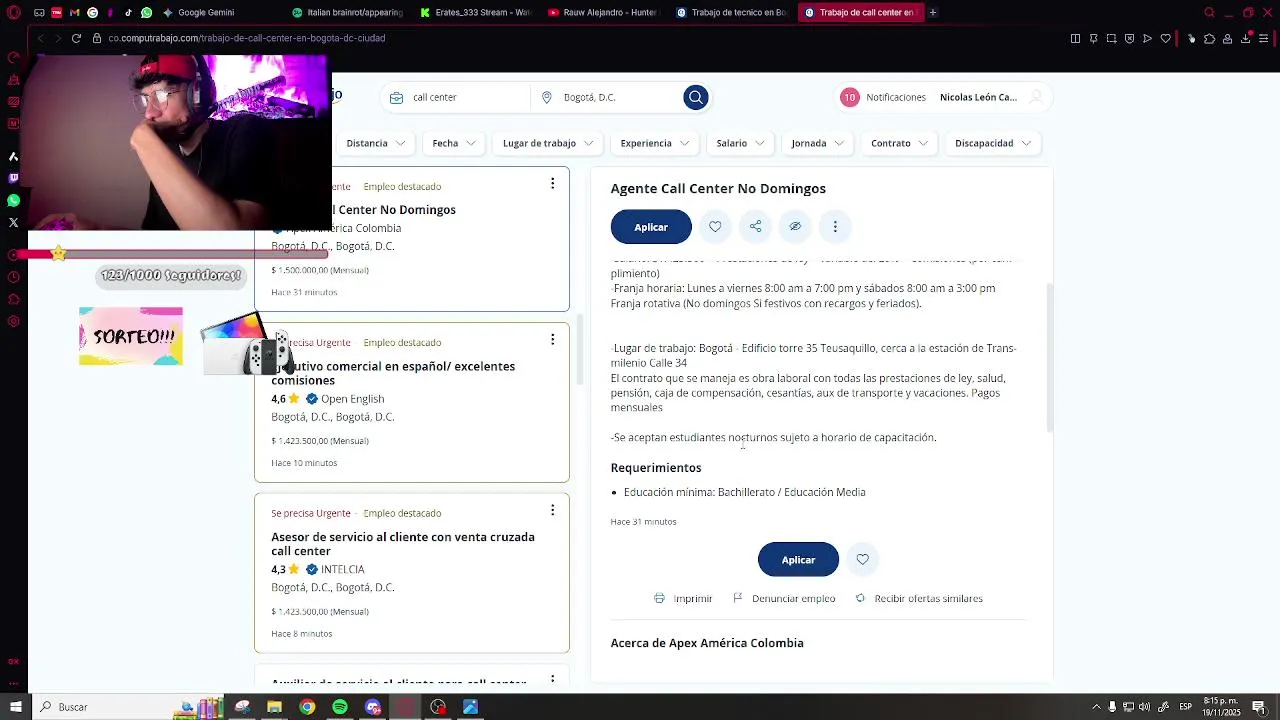Open INTELCIA company link

click(x=342, y=570)
